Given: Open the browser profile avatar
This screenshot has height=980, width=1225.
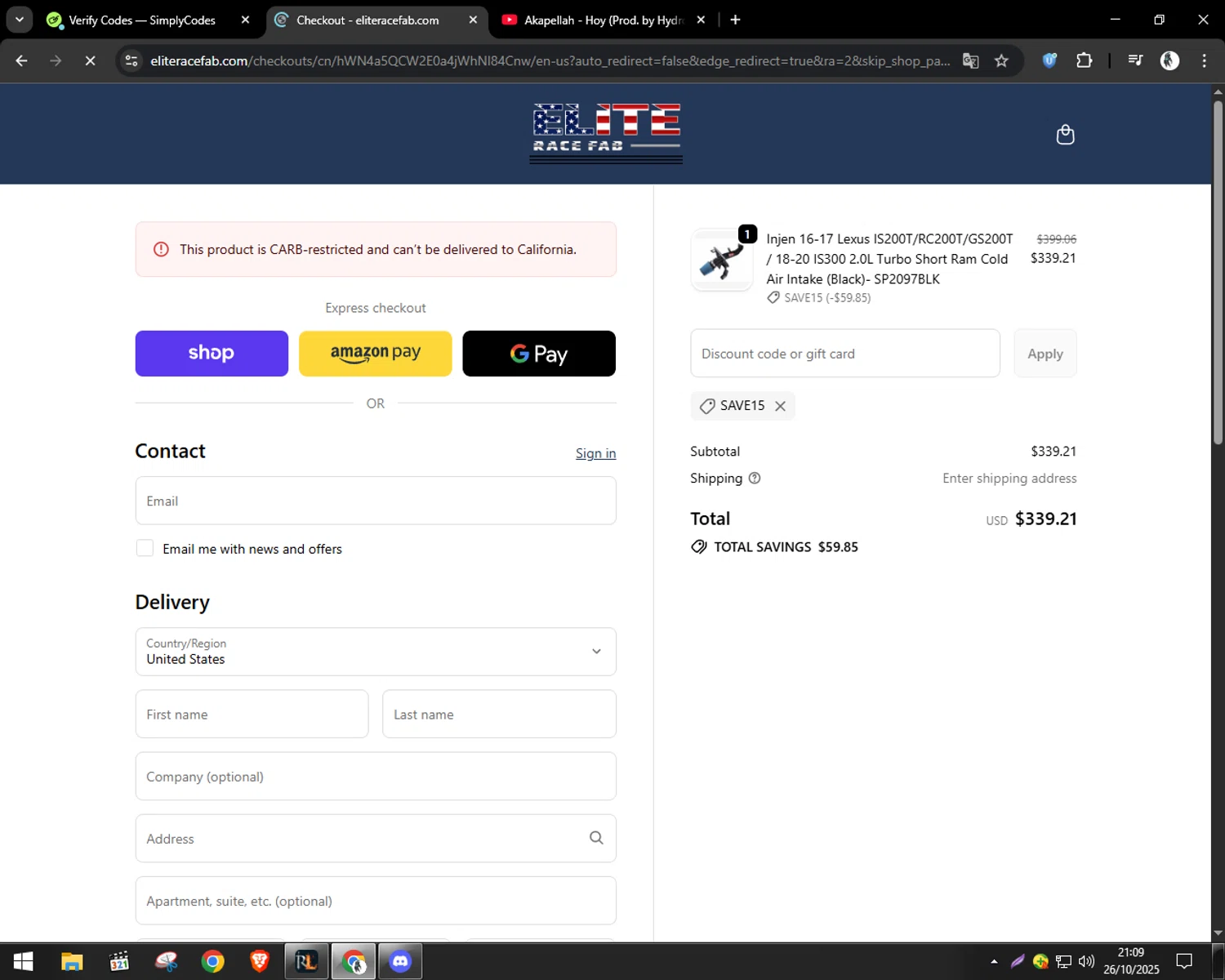Looking at the screenshot, I should 1169,60.
